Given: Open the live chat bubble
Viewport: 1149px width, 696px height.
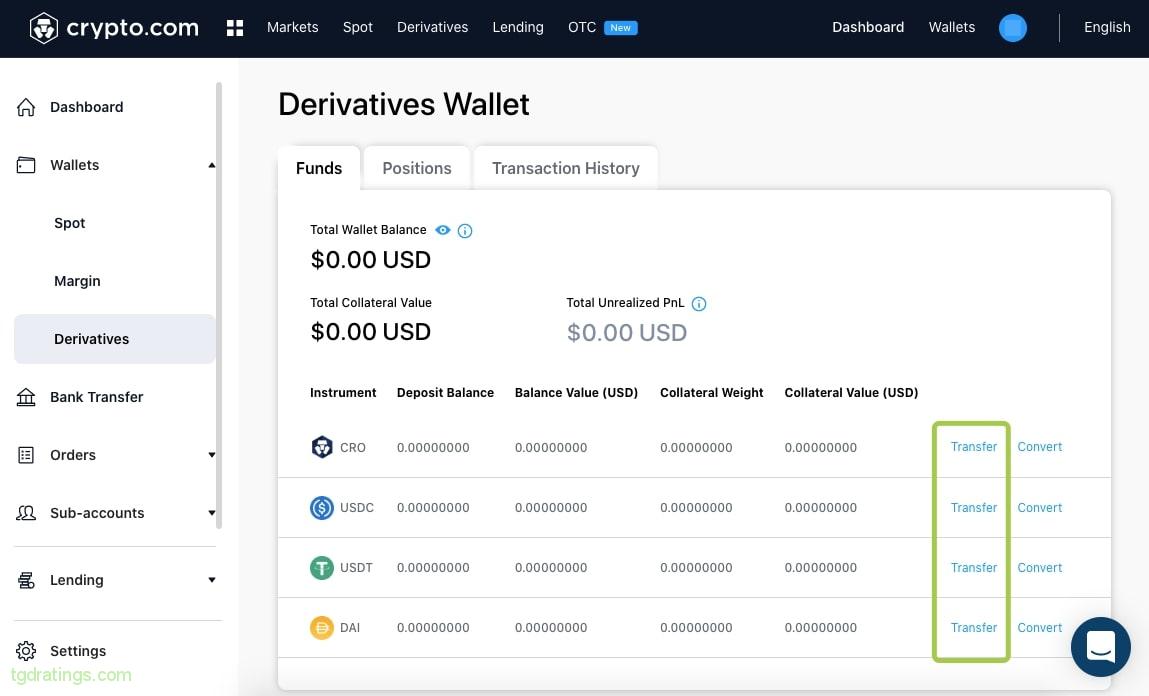Looking at the screenshot, I should tap(1100, 647).
